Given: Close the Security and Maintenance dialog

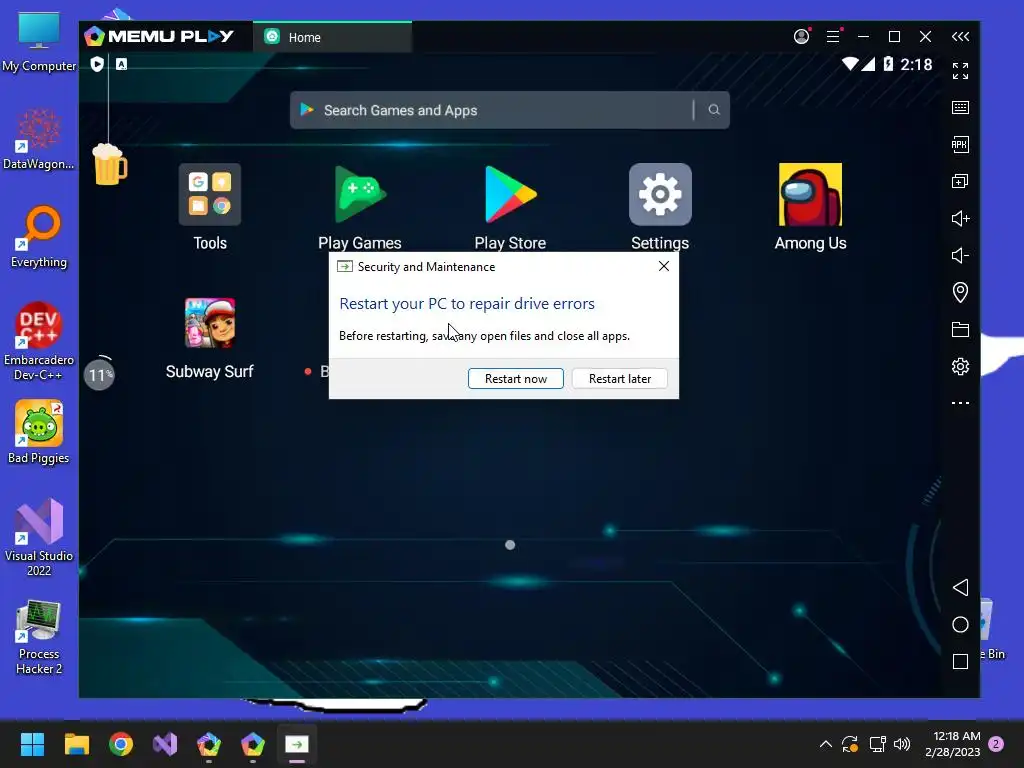Looking at the screenshot, I should click(664, 266).
